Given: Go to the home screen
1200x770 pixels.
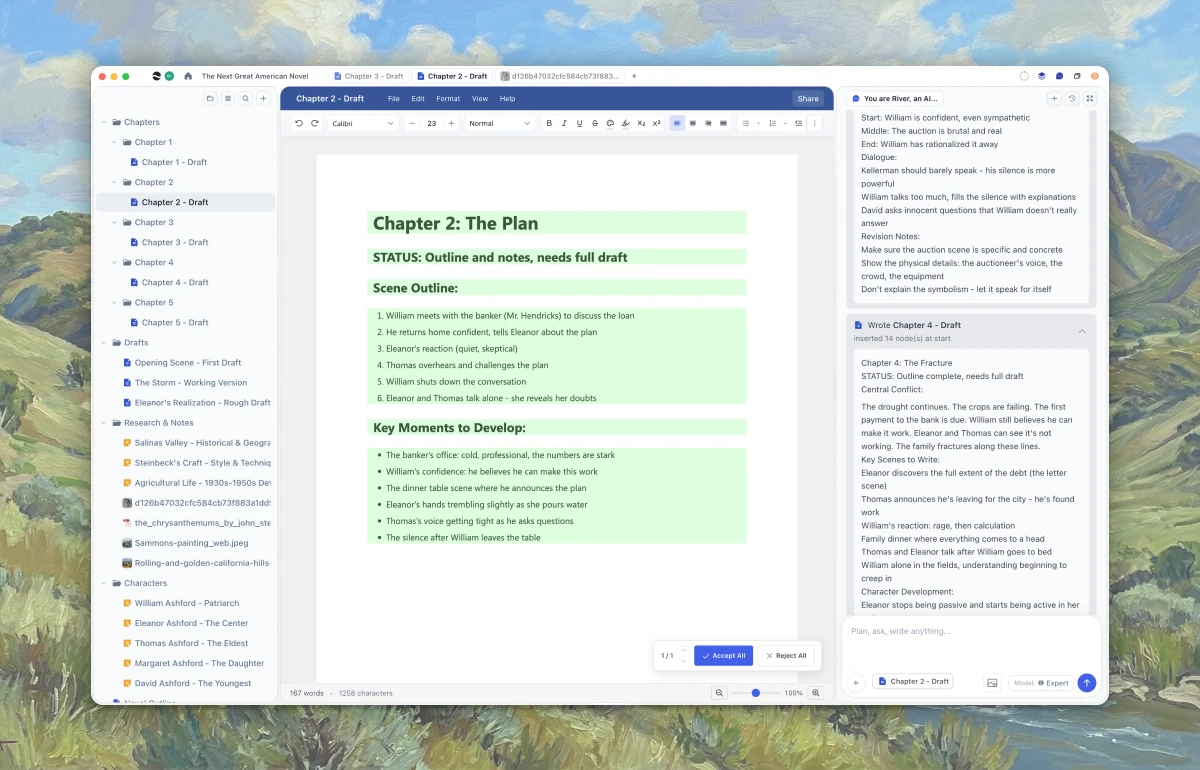Looking at the screenshot, I should (x=188, y=76).
